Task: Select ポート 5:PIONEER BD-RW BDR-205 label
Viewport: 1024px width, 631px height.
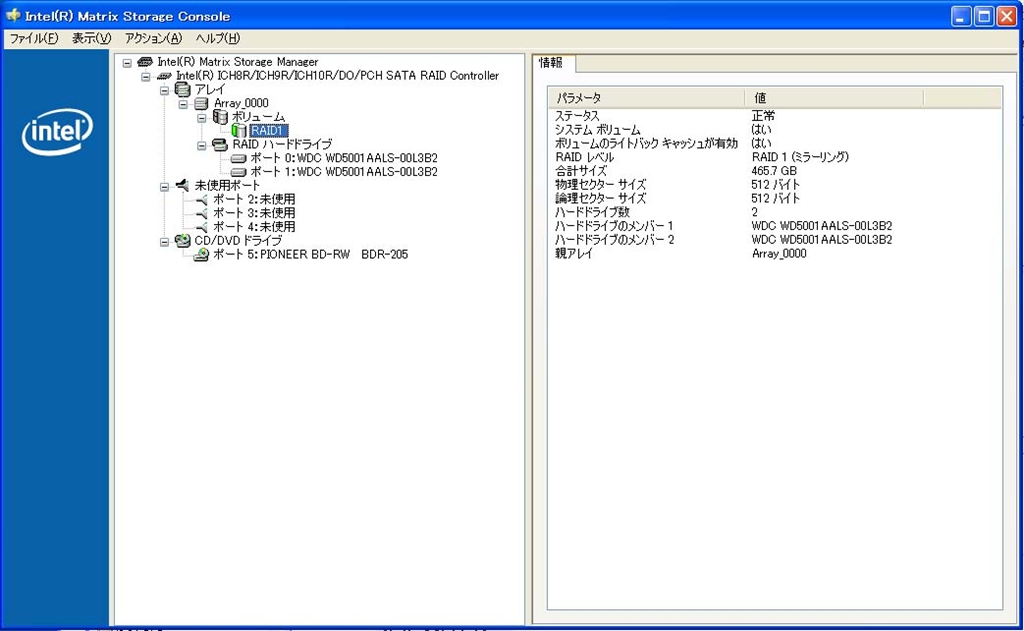Action: [311, 254]
